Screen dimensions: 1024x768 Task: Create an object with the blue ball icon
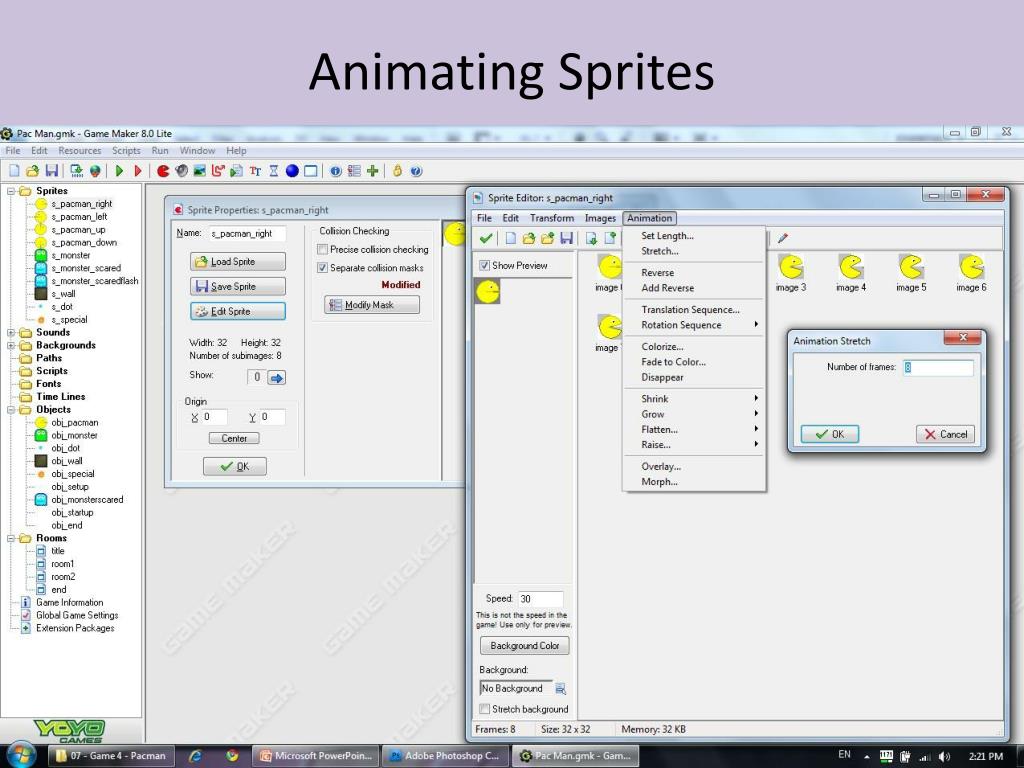pyautogui.click(x=292, y=171)
